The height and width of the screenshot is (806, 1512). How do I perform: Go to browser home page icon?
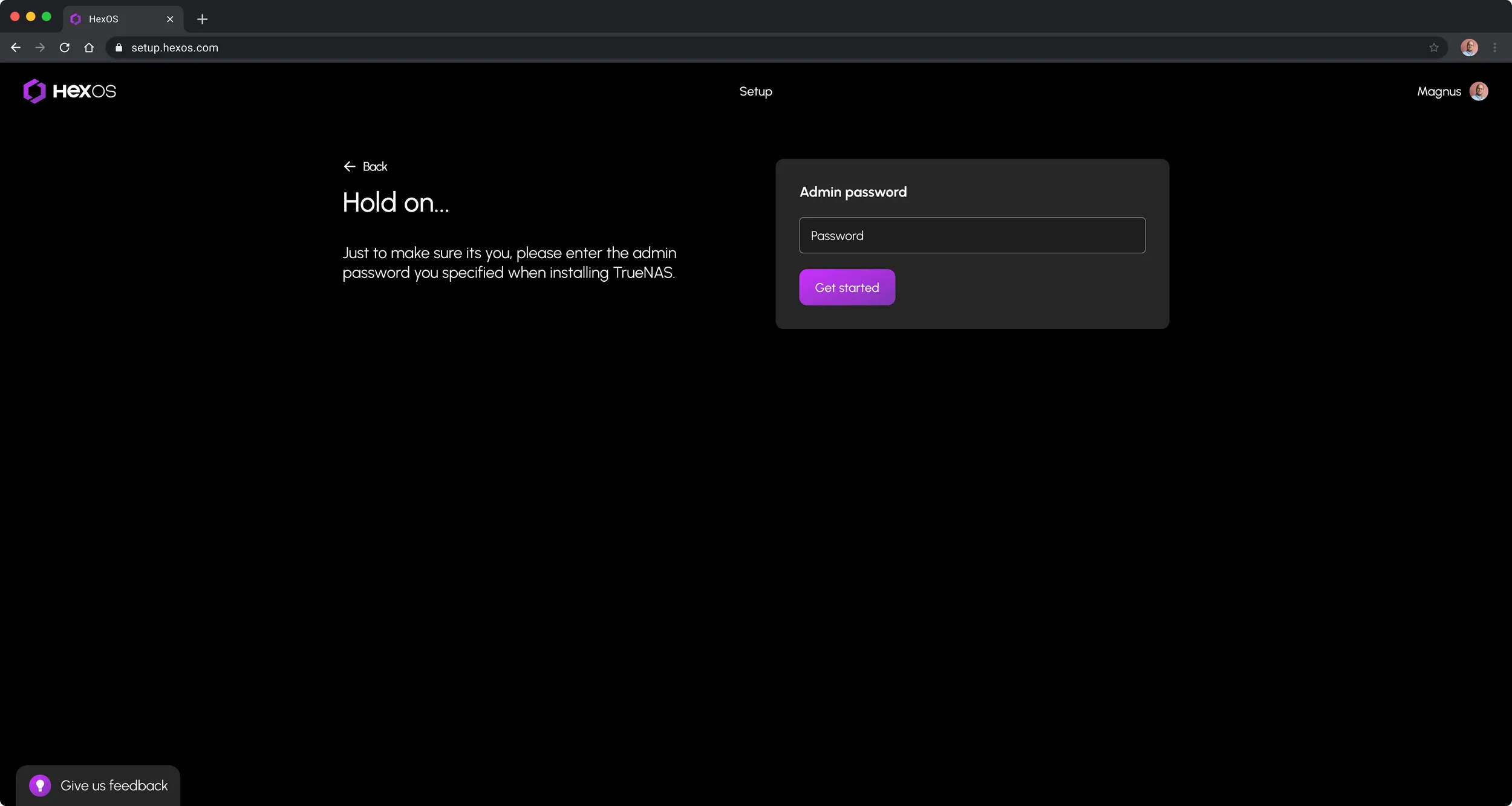pos(89,47)
